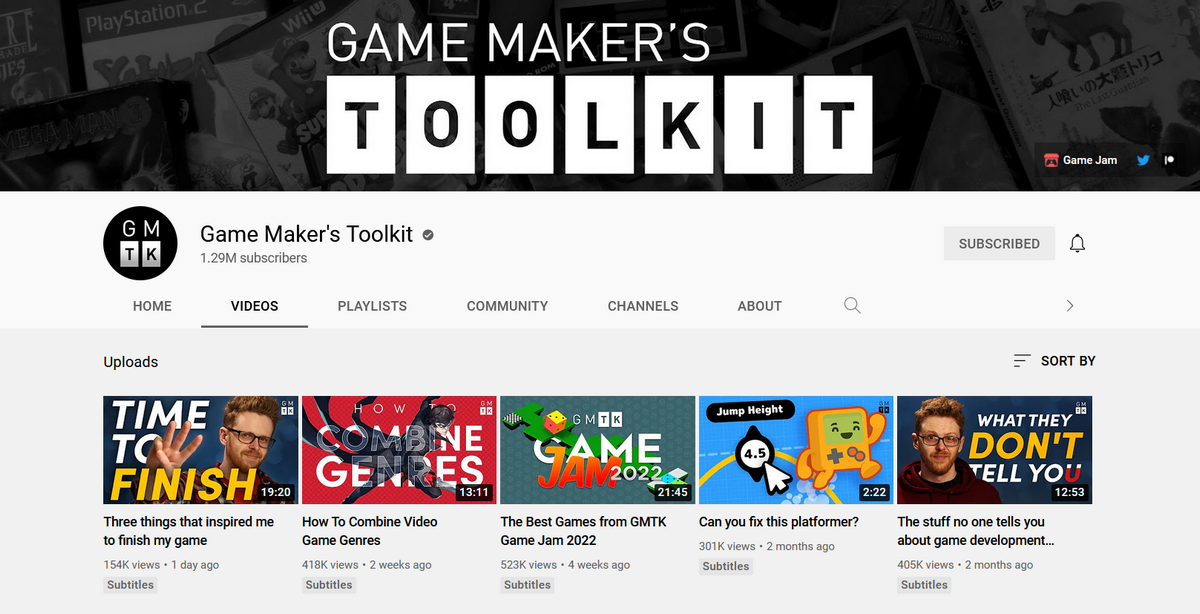Click the itch.io Game Jam banner link
The height and width of the screenshot is (614, 1200).
pyautogui.click(x=1080, y=160)
